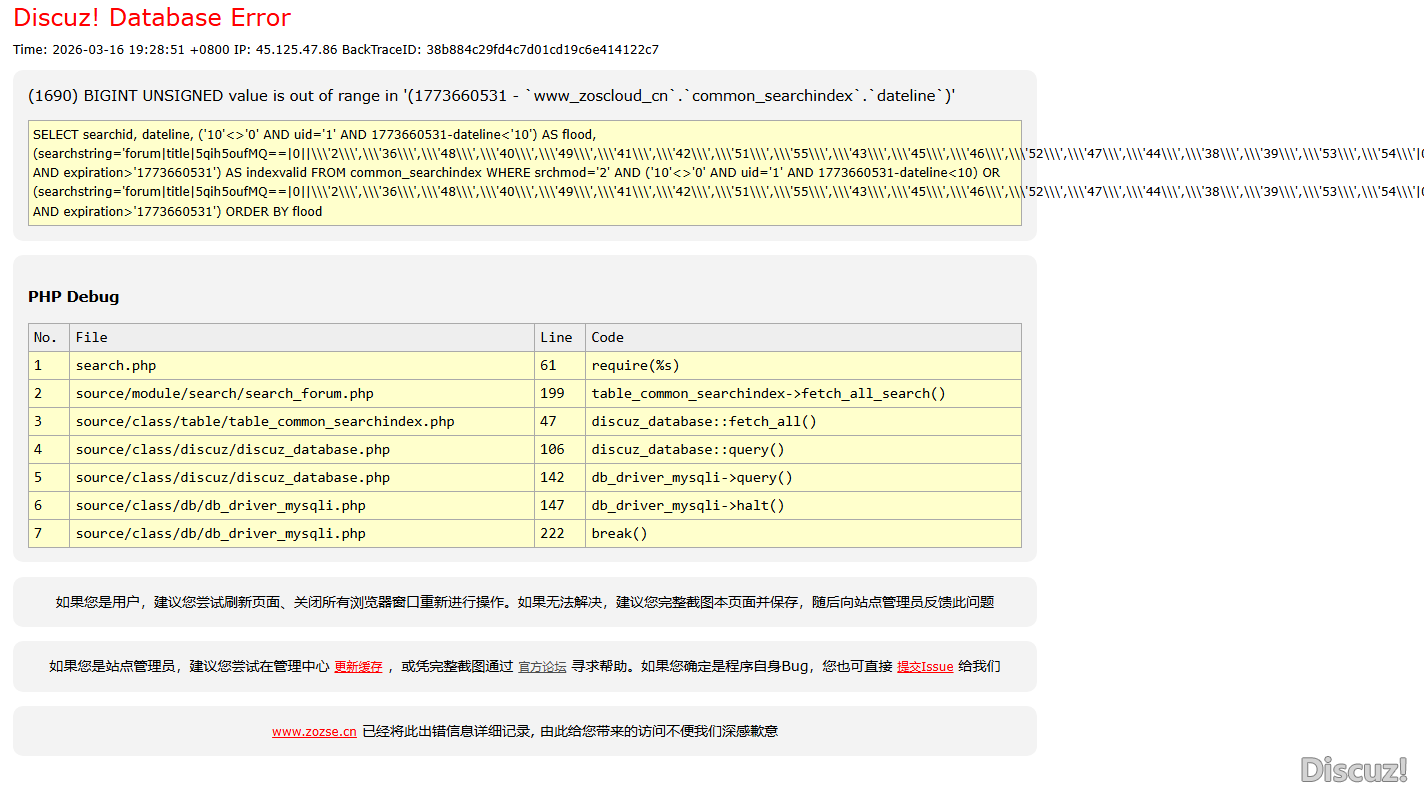Click the Line column header

[x=556, y=338]
